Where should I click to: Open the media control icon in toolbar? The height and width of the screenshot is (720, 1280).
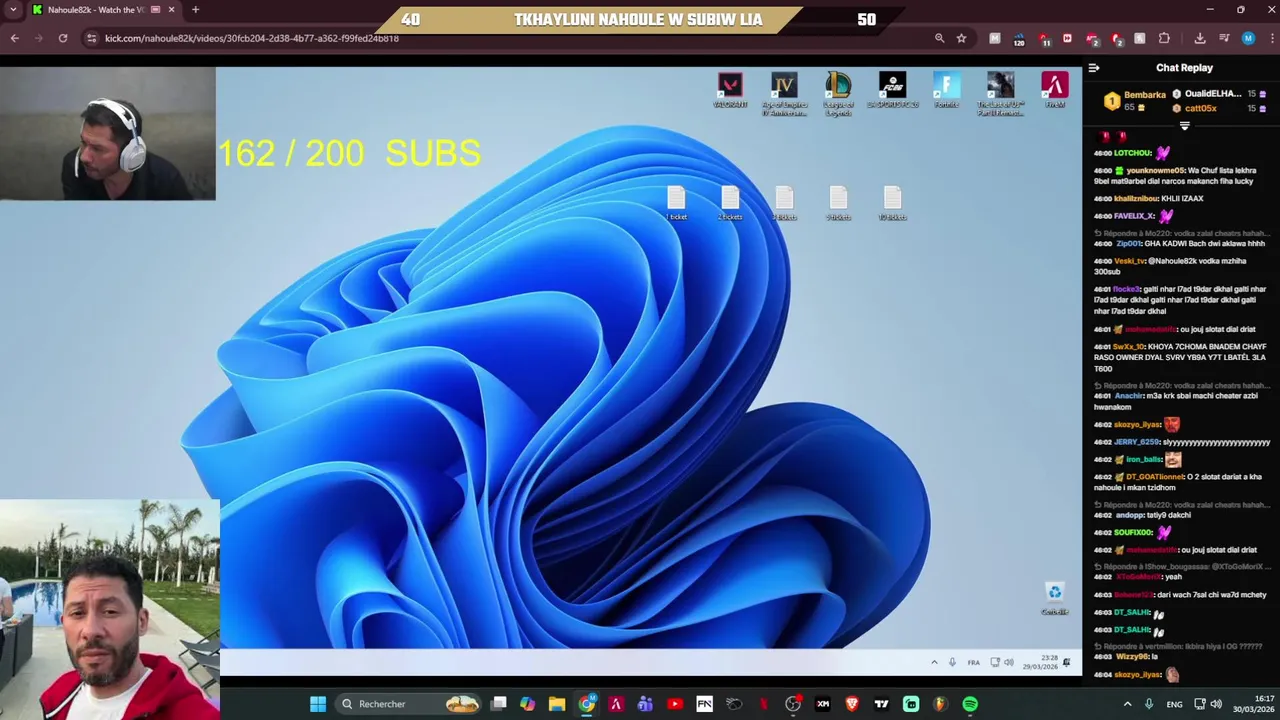point(1224,38)
